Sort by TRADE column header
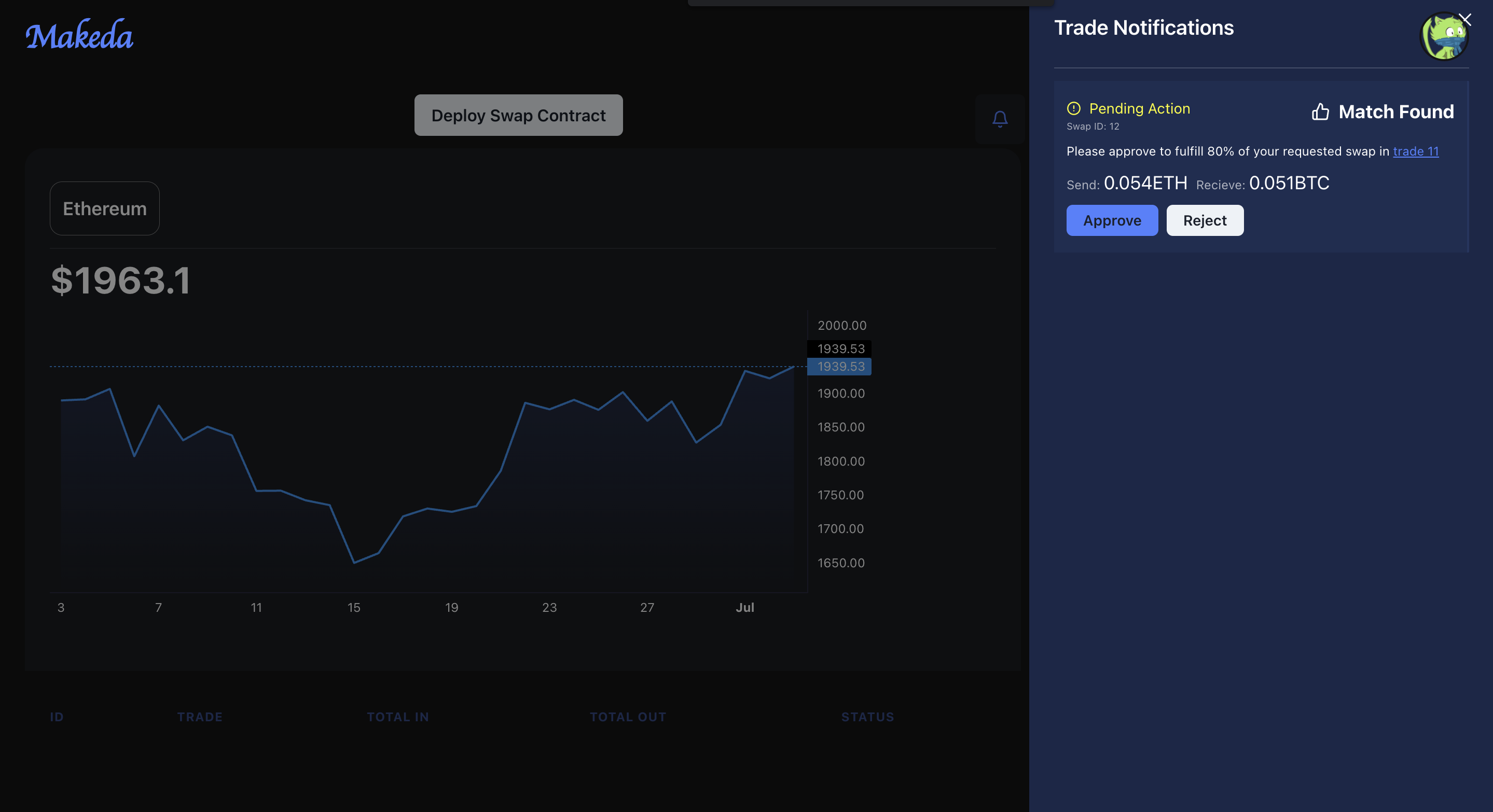Image resolution: width=1493 pixels, height=812 pixels. pos(200,717)
